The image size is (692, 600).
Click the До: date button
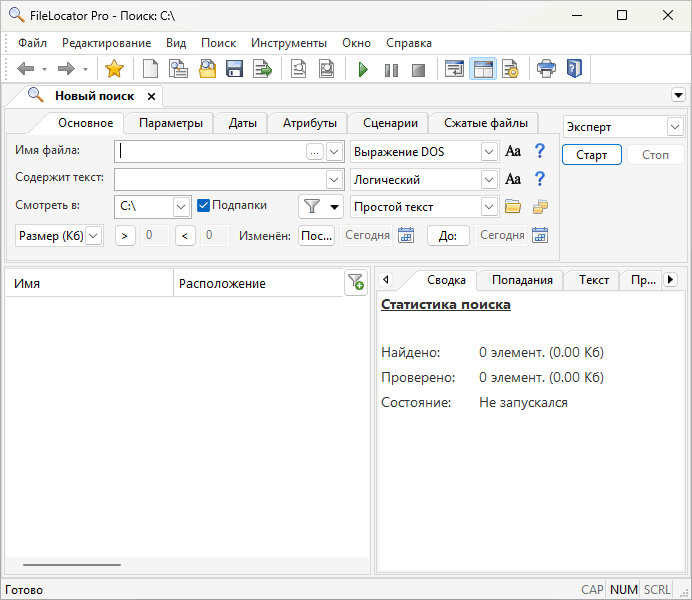pos(448,236)
